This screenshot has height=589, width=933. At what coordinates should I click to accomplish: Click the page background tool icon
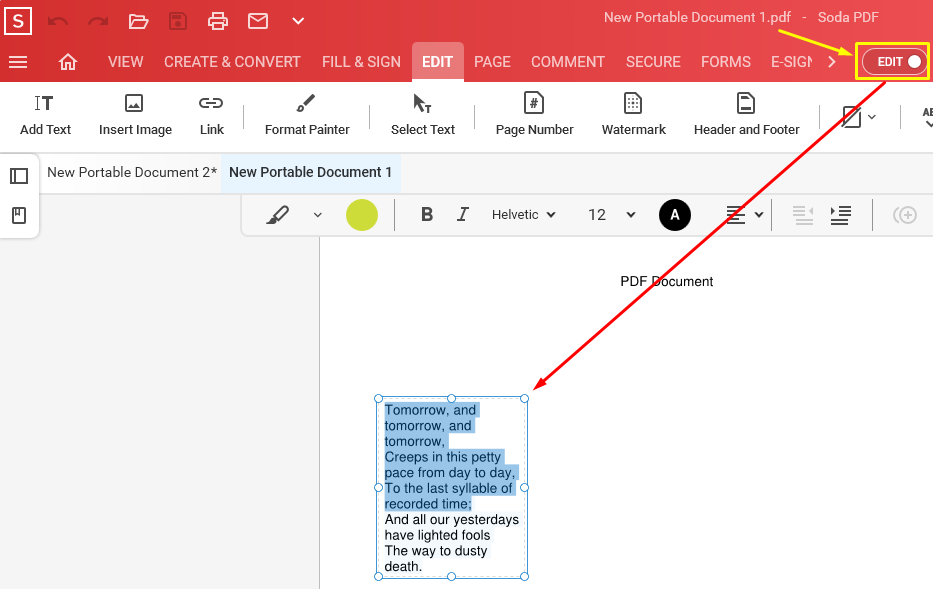[x=851, y=117]
